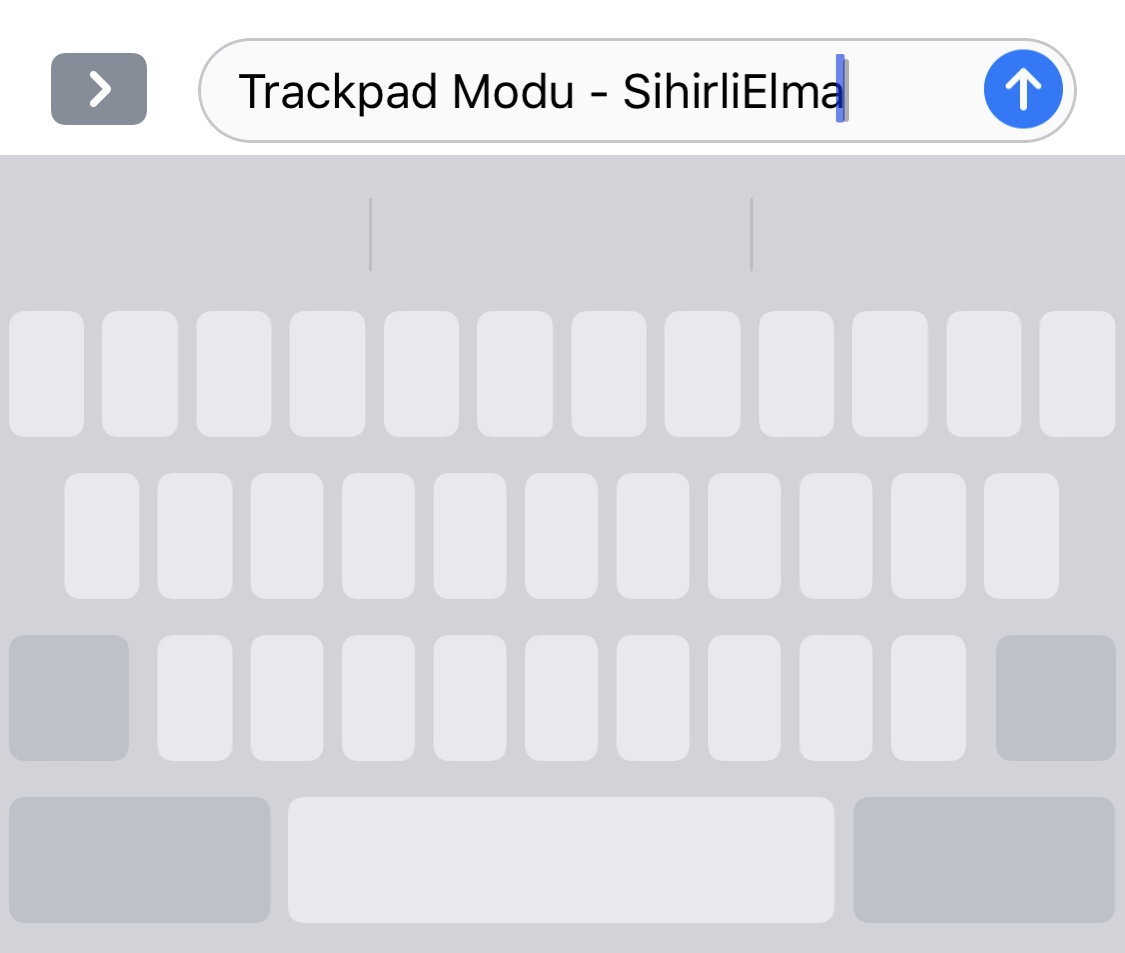Tap the word "Modu" in the message
The height and width of the screenshot is (953, 1125).
click(512, 93)
